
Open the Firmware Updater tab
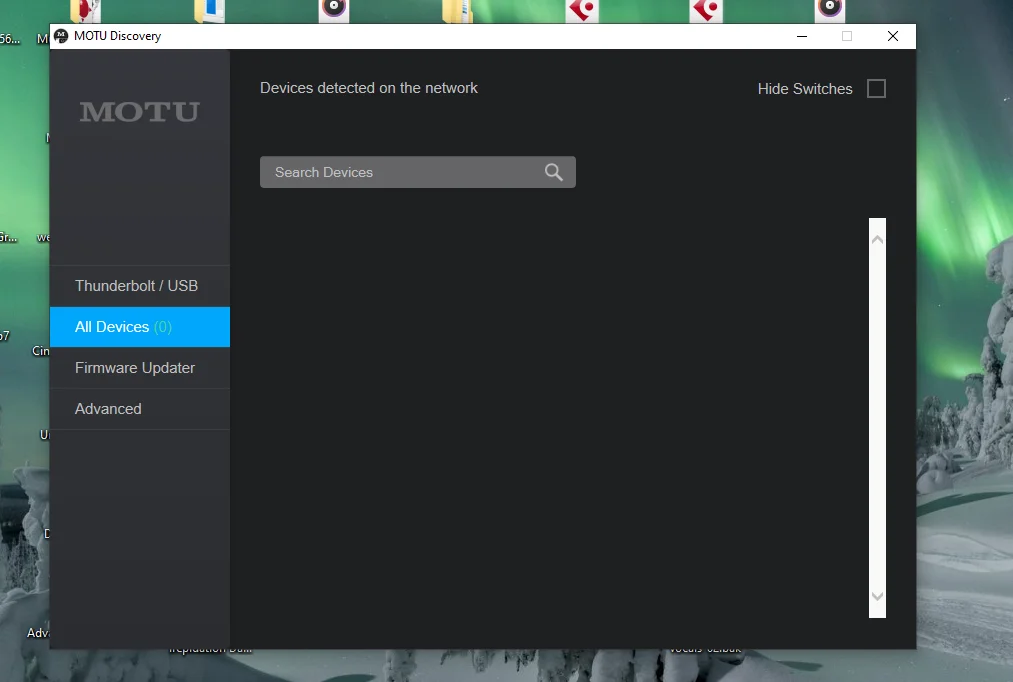click(140, 368)
